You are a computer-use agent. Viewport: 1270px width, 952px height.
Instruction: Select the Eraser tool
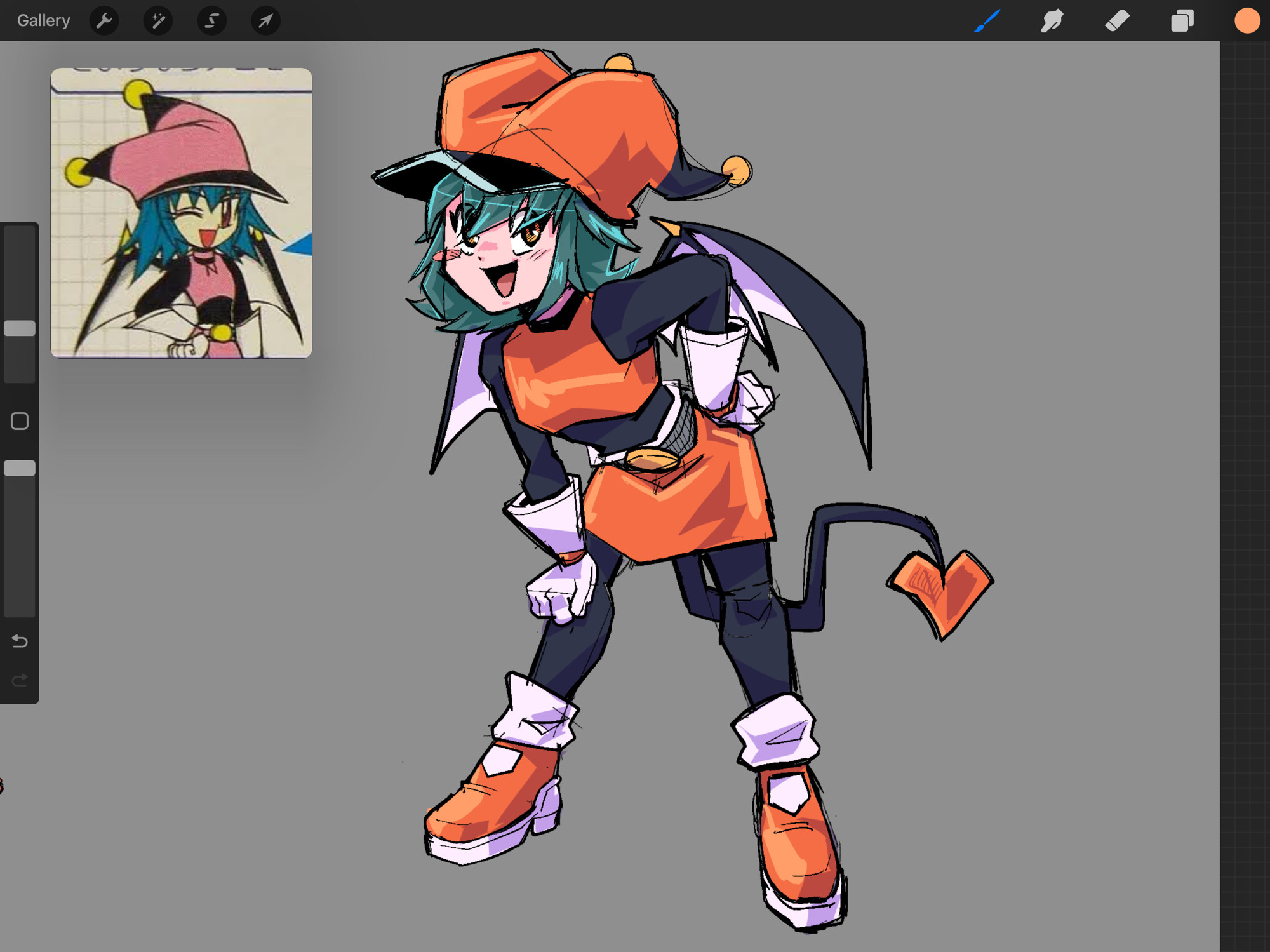coord(1117,20)
